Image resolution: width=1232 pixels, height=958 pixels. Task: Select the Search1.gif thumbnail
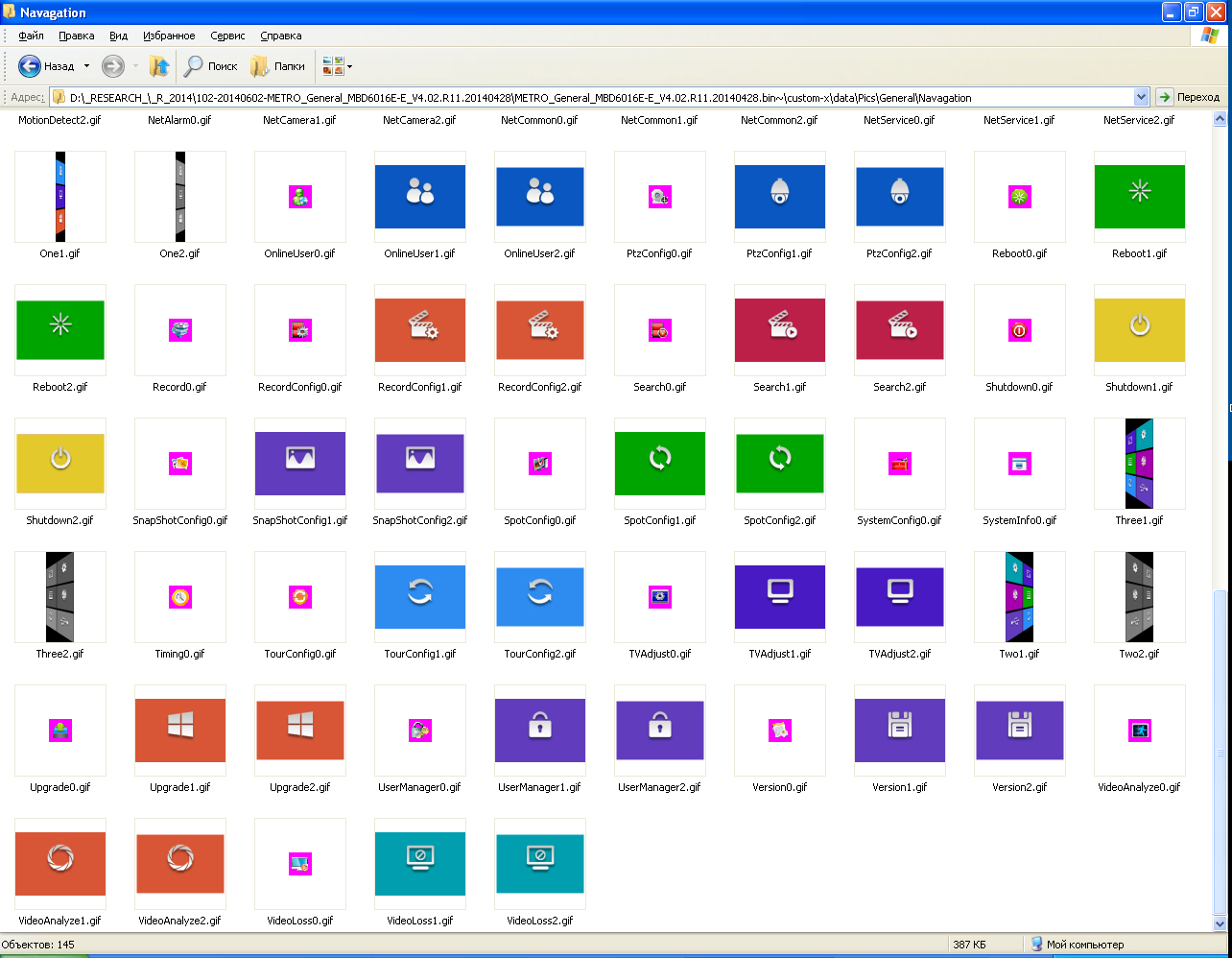[779, 330]
